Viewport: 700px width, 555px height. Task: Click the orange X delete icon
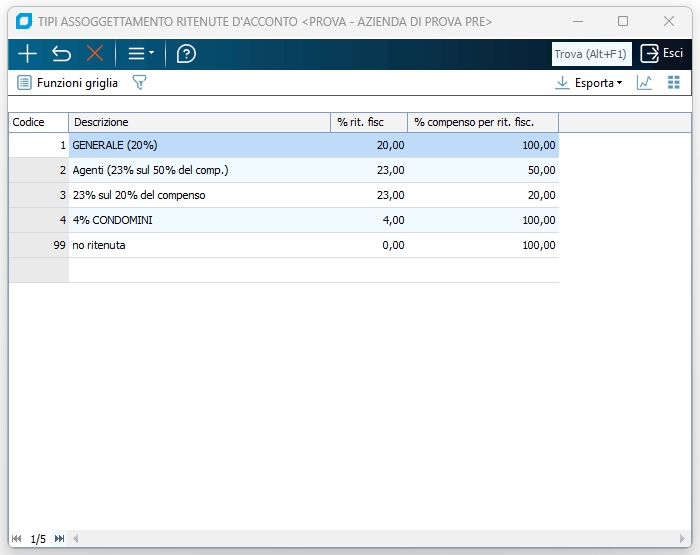click(95, 54)
